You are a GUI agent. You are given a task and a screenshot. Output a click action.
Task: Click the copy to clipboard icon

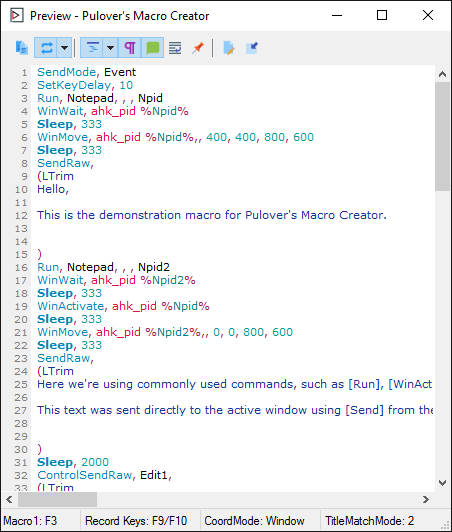click(21, 48)
